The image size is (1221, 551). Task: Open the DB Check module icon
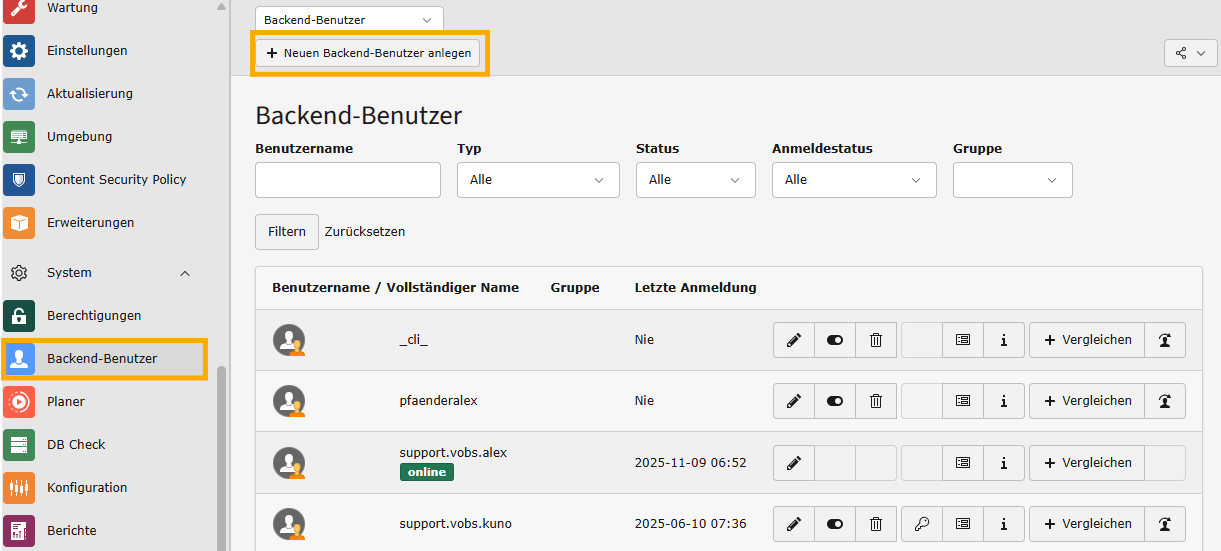(19, 445)
